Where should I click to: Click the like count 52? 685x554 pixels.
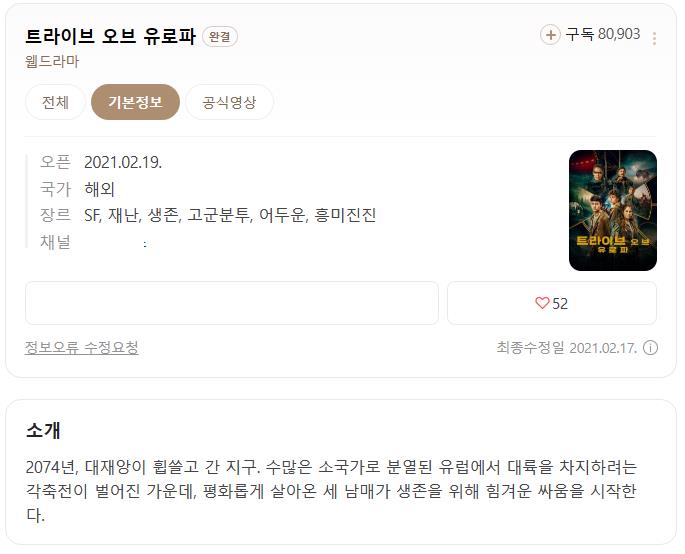560,304
